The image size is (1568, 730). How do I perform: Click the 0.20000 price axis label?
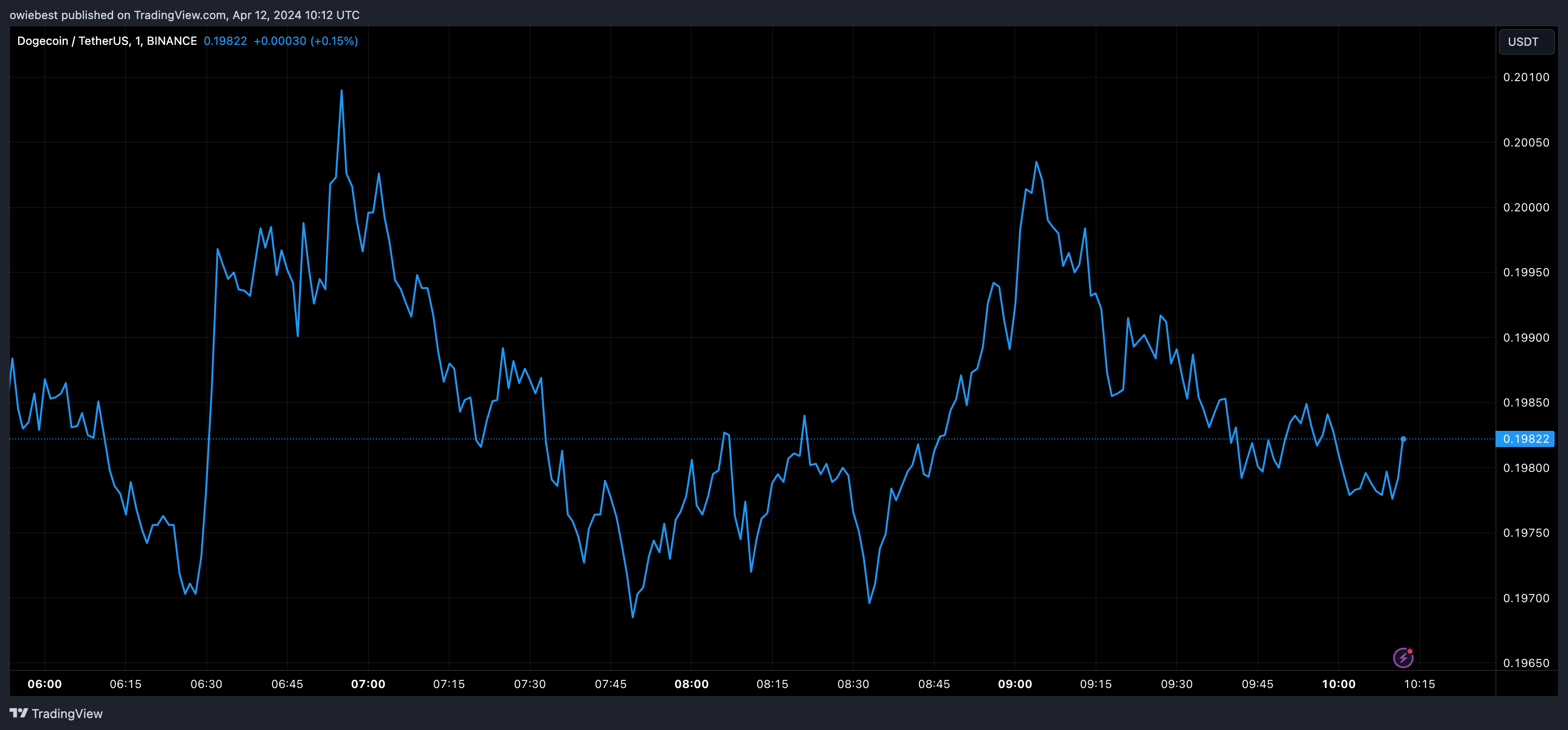tap(1526, 208)
